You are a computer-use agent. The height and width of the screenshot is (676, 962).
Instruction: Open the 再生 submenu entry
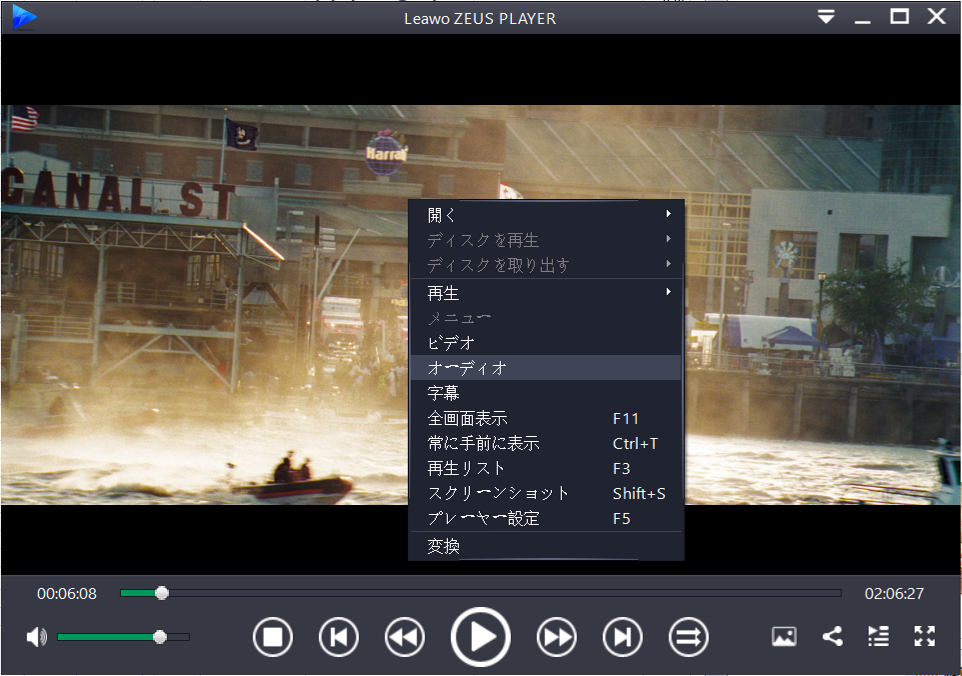click(546, 293)
